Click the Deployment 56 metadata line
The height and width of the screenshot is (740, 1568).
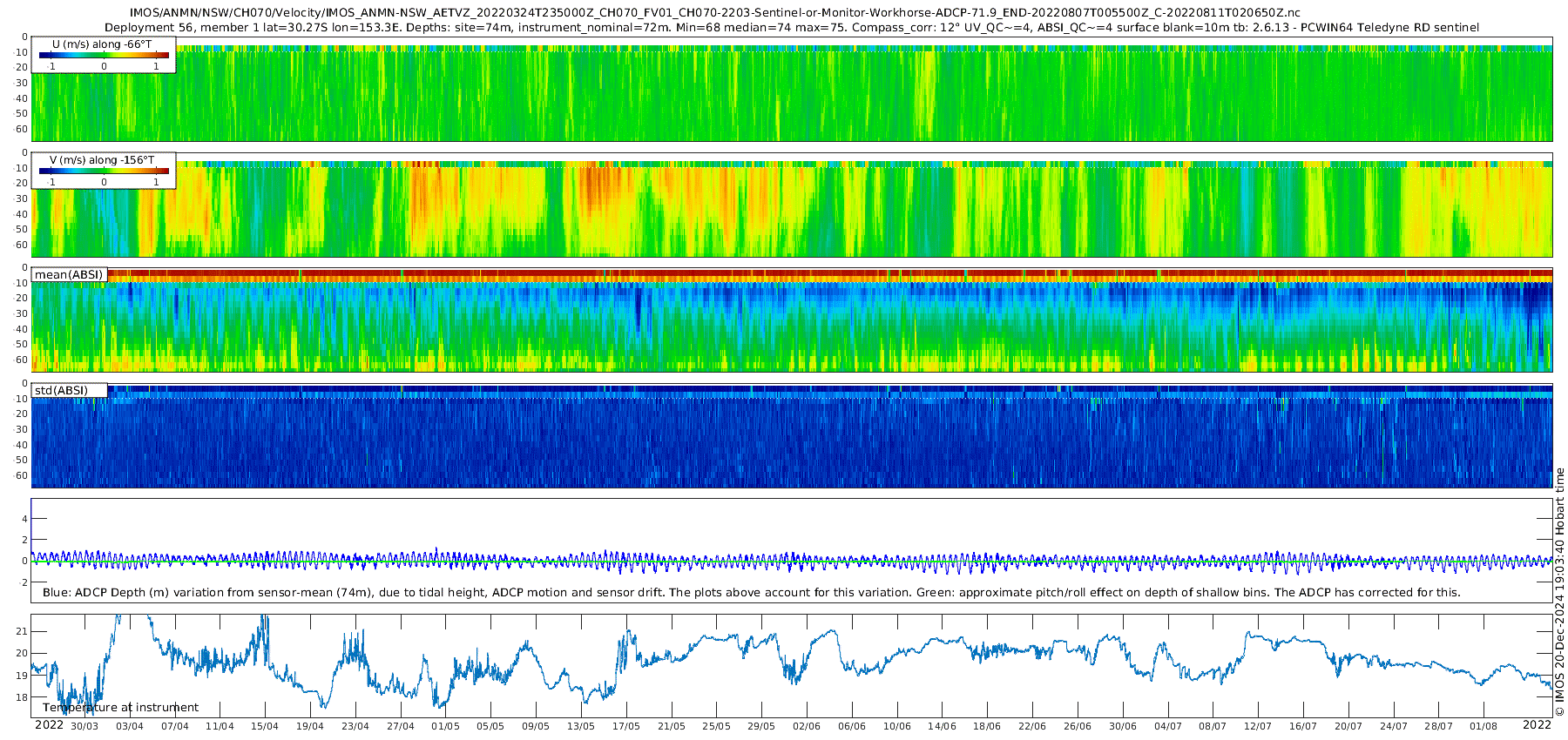point(791,28)
